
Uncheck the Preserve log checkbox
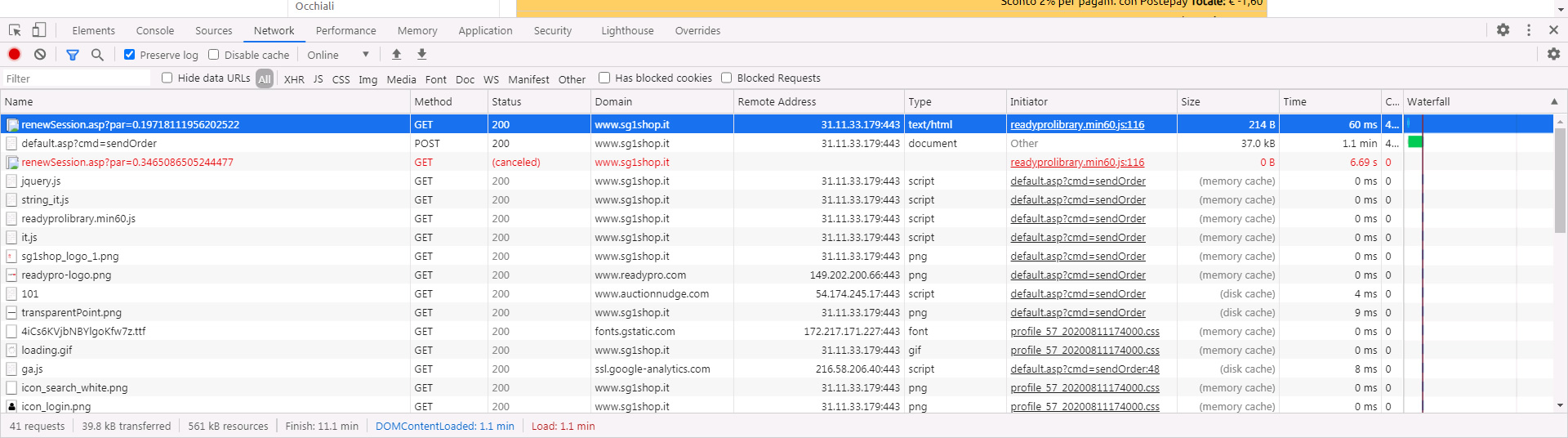pos(129,55)
